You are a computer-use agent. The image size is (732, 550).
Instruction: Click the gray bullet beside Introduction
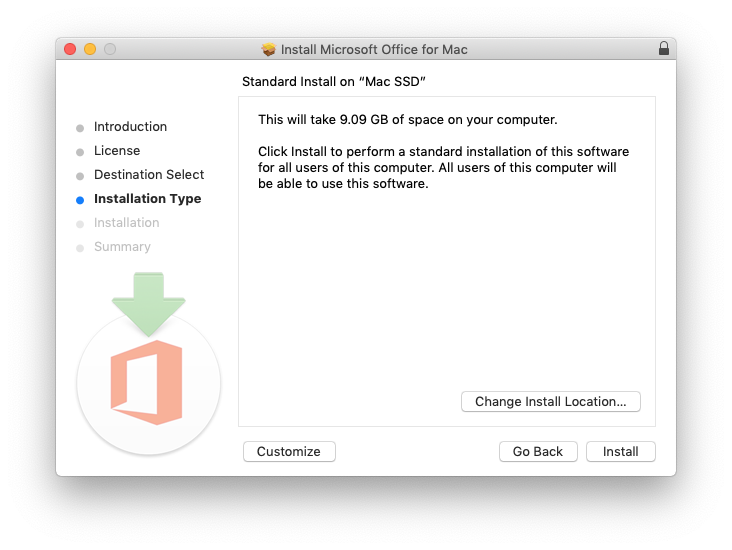(80, 128)
